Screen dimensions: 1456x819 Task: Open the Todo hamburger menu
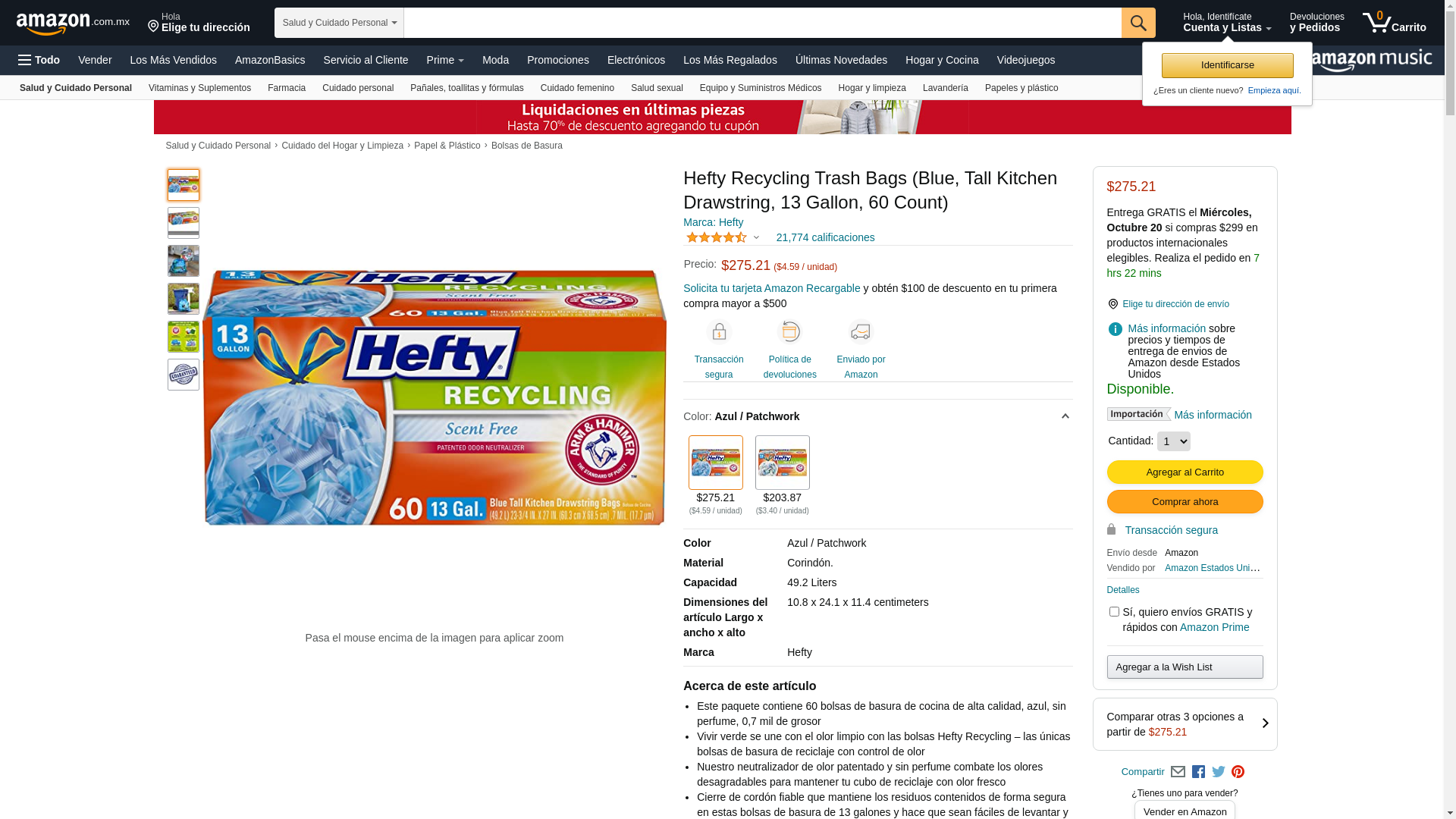point(39,60)
